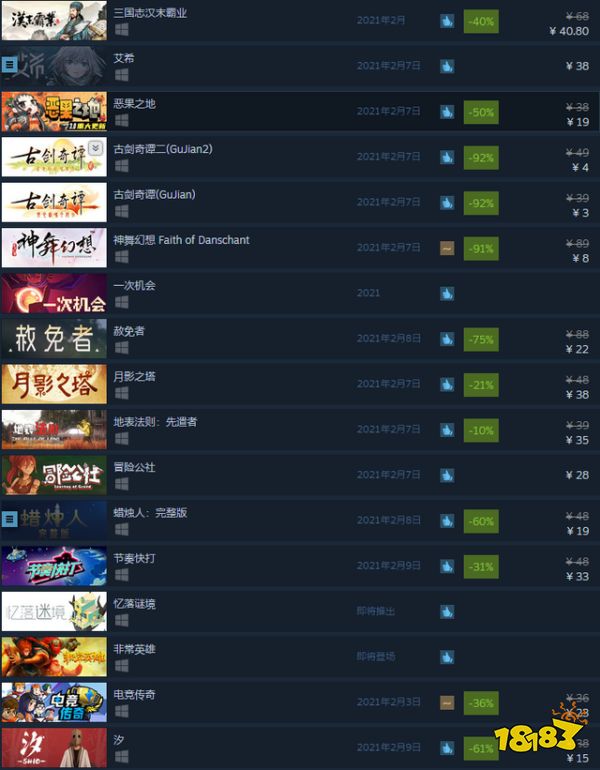This screenshot has width=600, height=770.
Task: Click the thumbs-up review icon for 一次机会
Action: pos(447,294)
